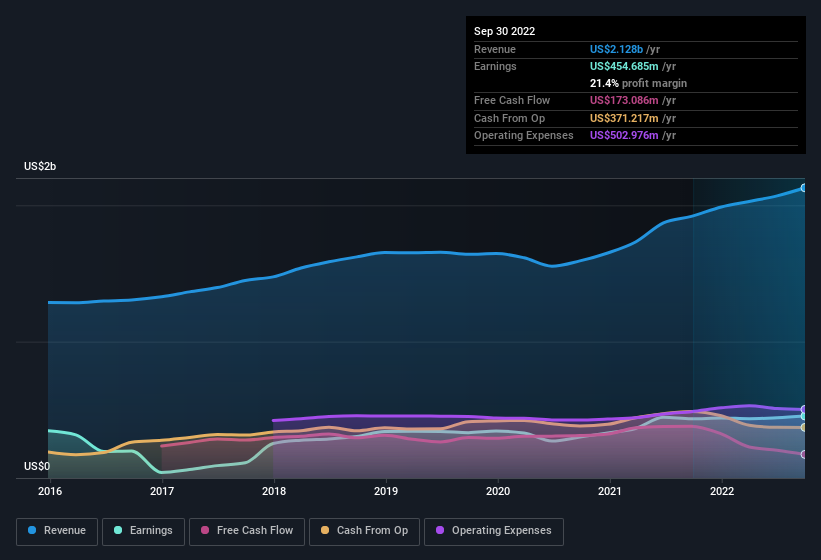Click the 2016 x-axis label
Image resolution: width=821 pixels, height=560 pixels.
point(50,491)
